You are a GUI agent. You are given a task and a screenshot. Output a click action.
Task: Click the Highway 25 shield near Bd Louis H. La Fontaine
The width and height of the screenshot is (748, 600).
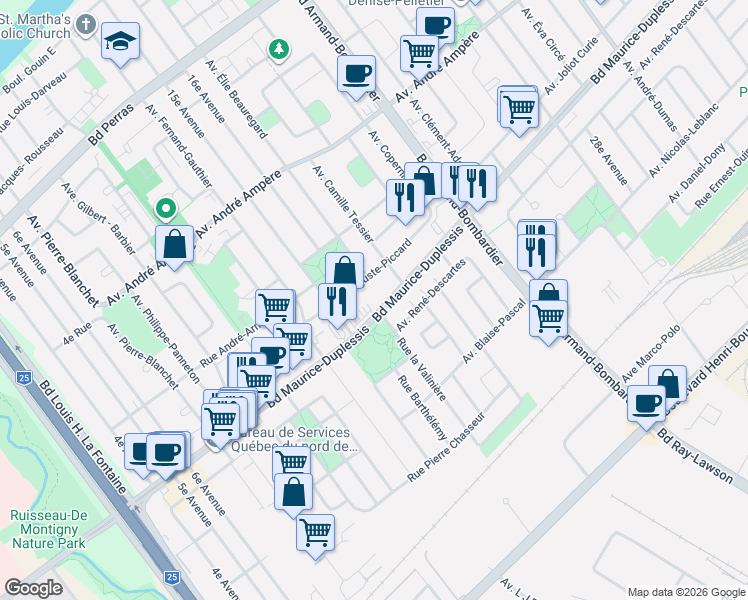[24, 379]
